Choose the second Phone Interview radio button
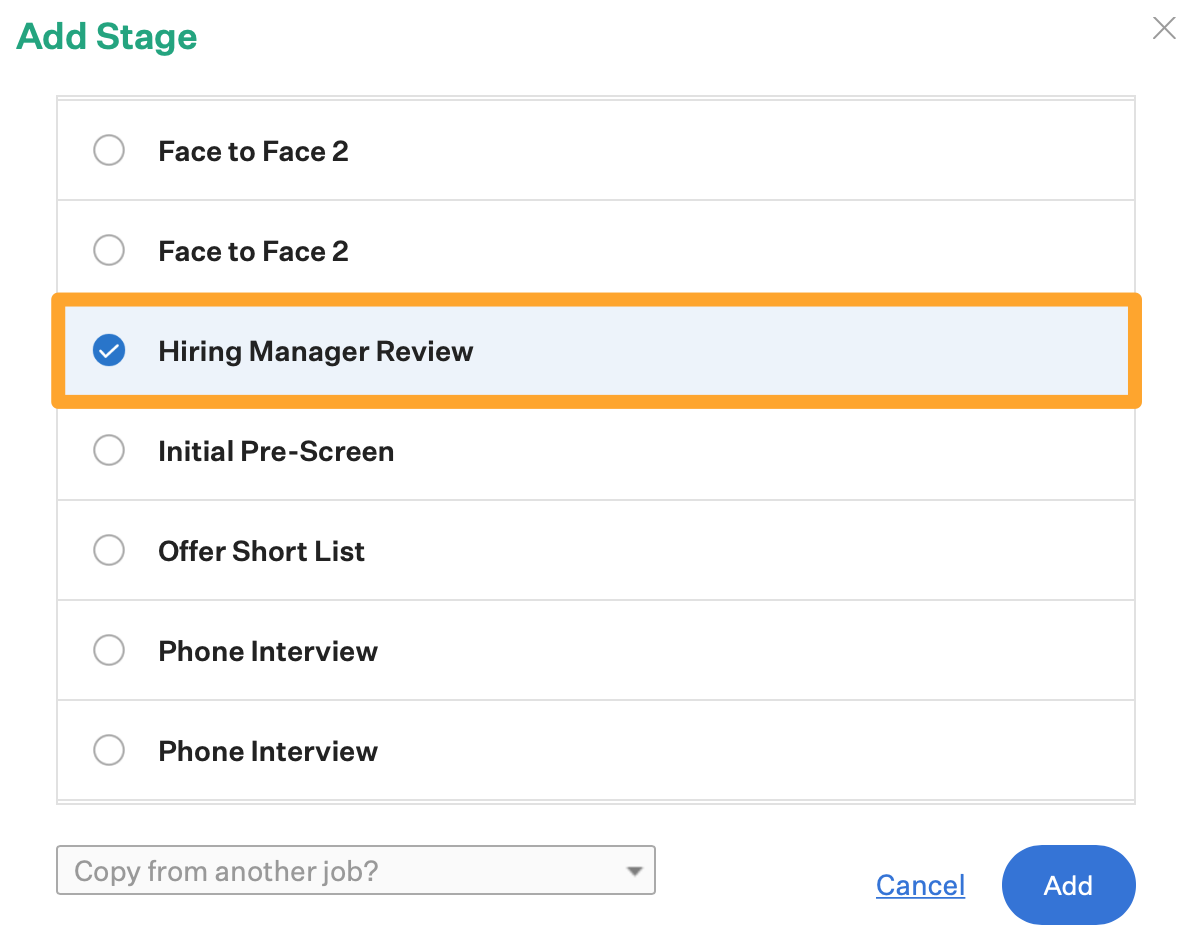The width and height of the screenshot is (1188, 948). coord(109,750)
